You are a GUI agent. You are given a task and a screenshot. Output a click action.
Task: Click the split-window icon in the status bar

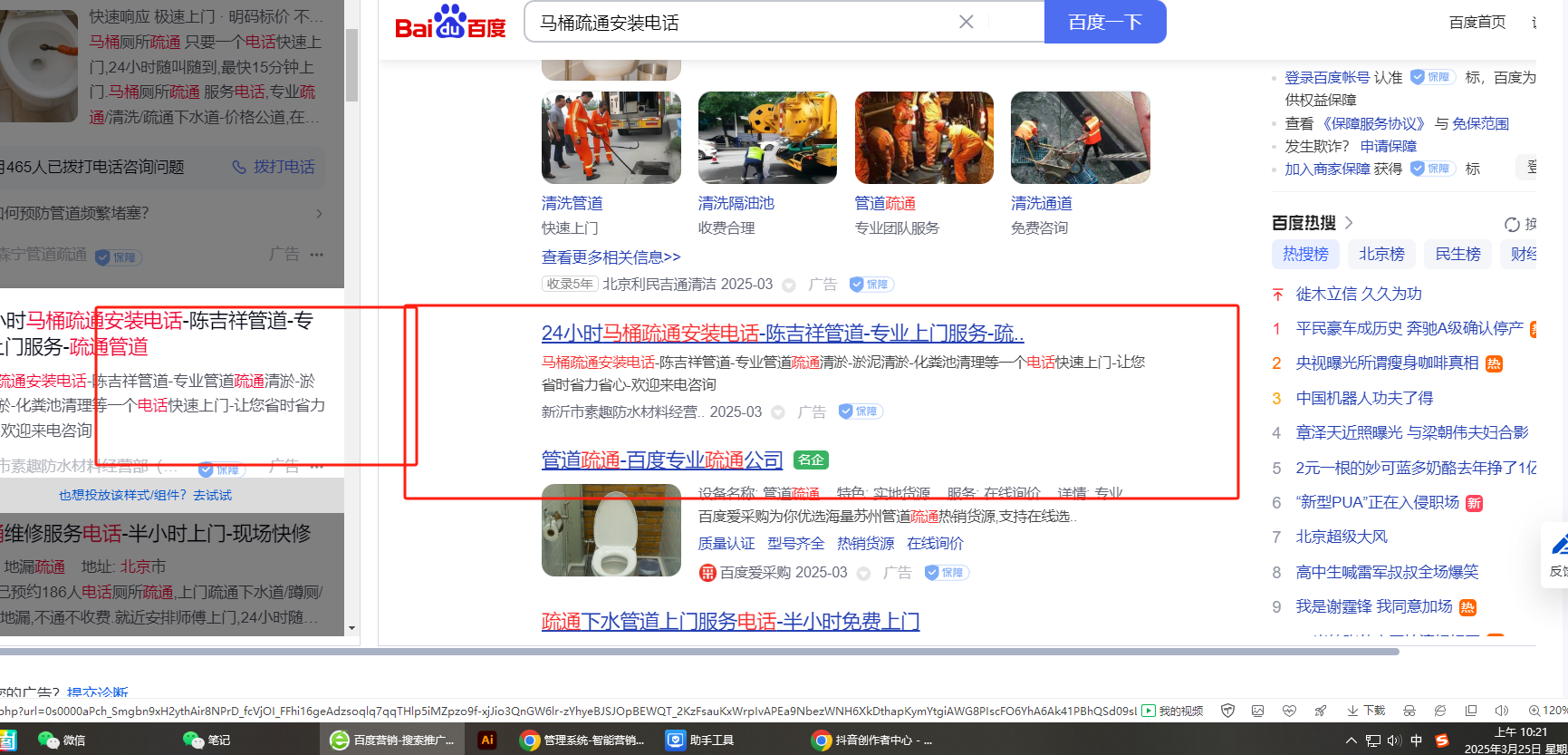pyautogui.click(x=1471, y=711)
